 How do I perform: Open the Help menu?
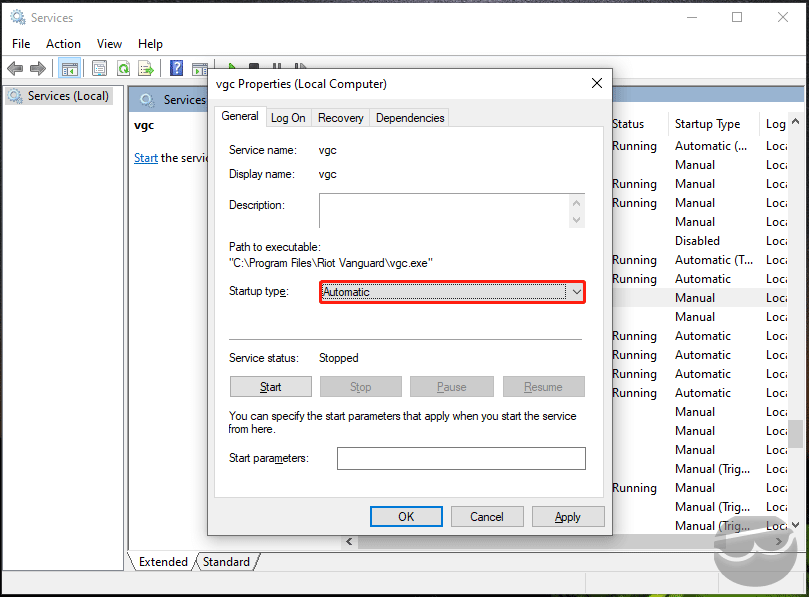click(150, 44)
